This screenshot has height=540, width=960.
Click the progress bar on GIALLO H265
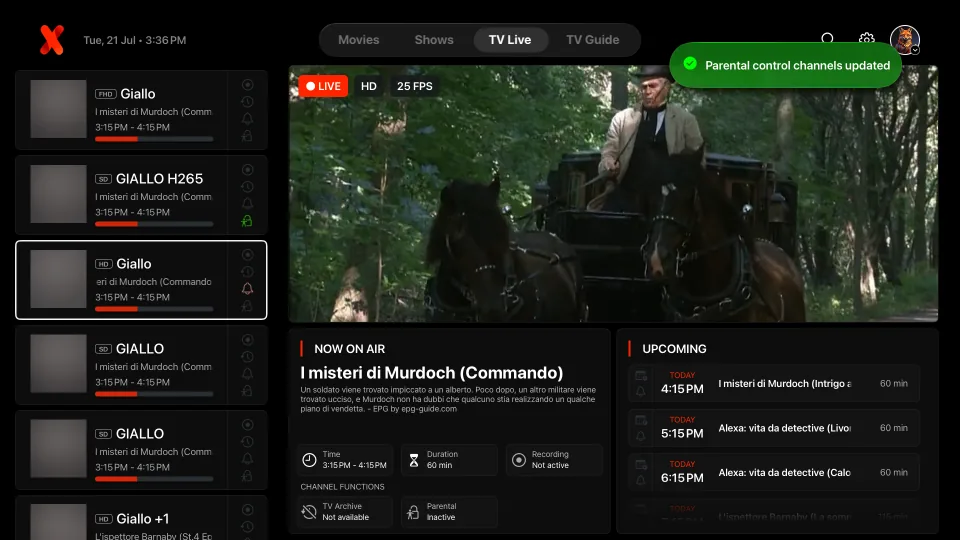coord(154,224)
